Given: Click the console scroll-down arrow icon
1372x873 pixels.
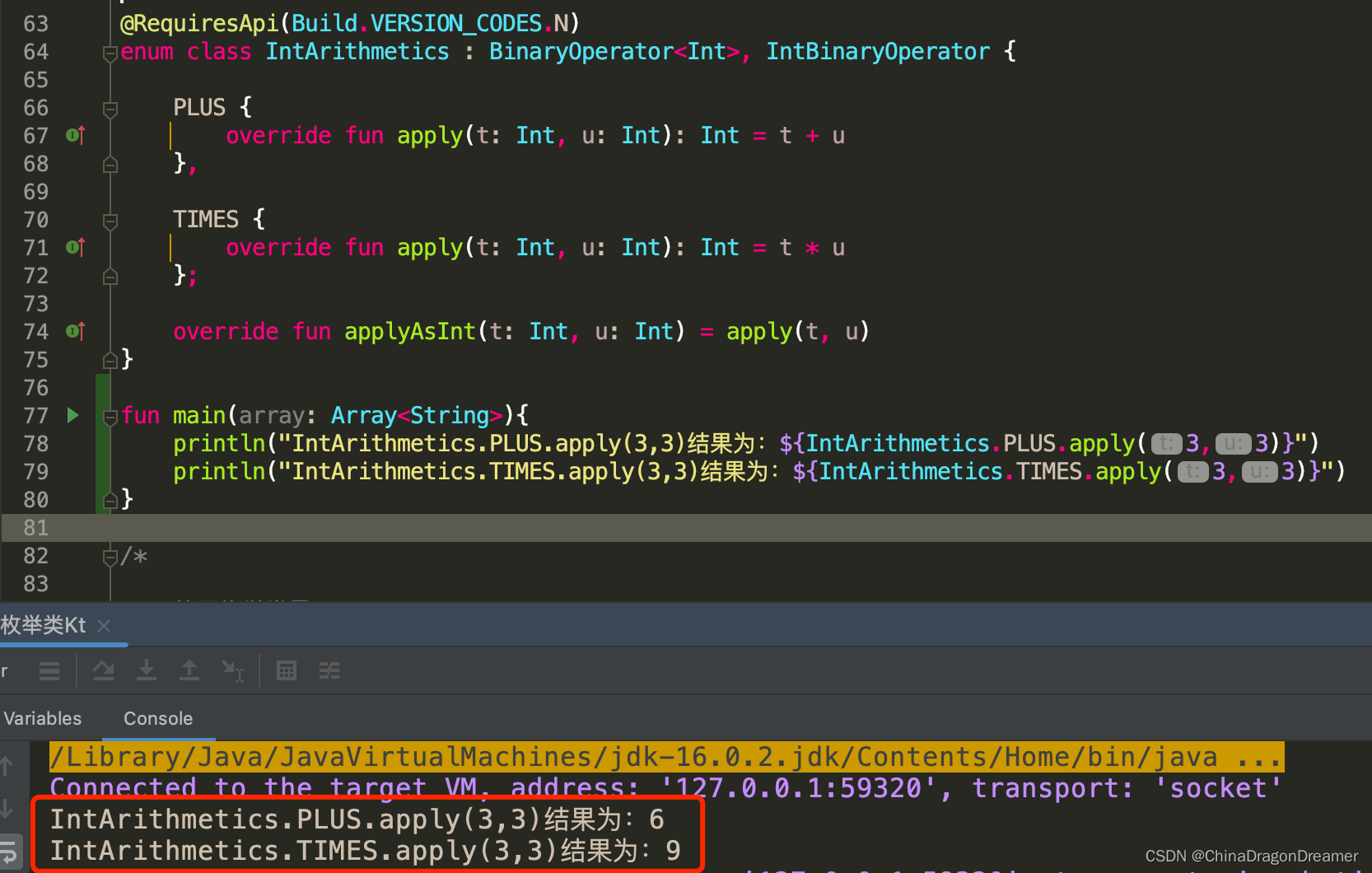Looking at the screenshot, I should [7, 808].
